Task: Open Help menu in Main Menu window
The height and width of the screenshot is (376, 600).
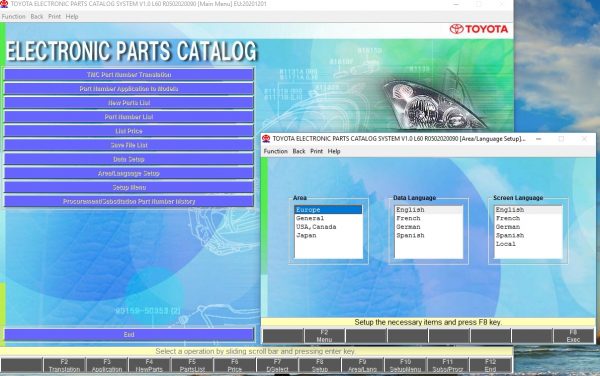Action: (72, 16)
